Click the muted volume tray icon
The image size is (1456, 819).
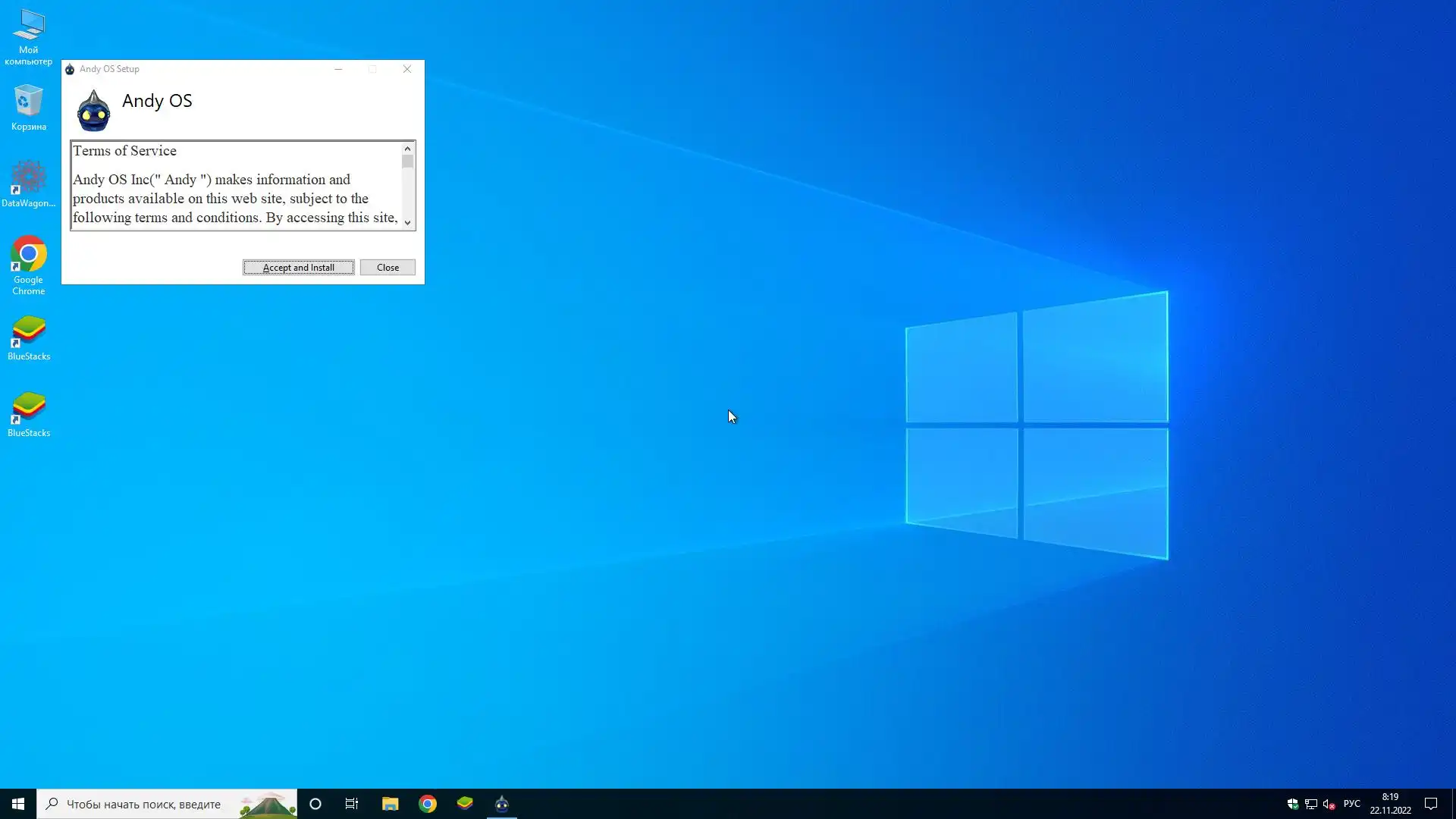[1329, 804]
